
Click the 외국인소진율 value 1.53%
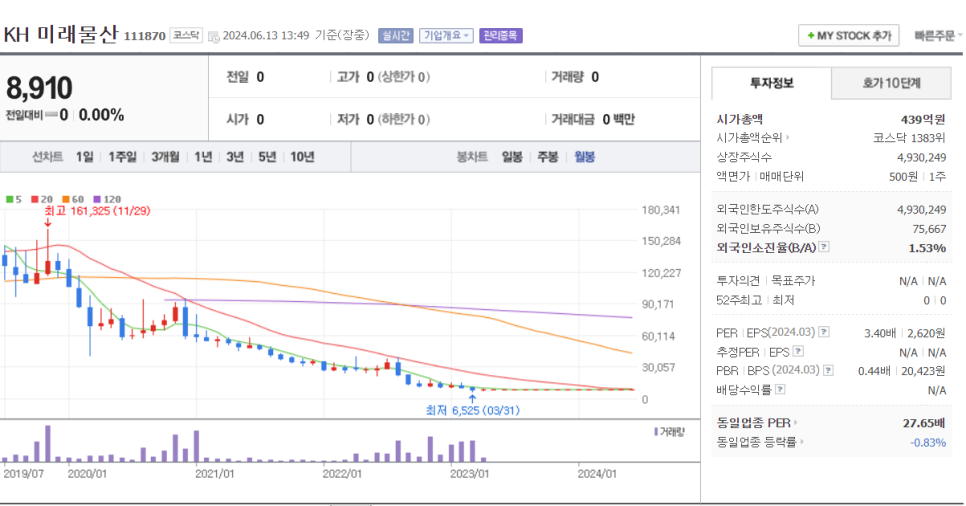point(927,248)
